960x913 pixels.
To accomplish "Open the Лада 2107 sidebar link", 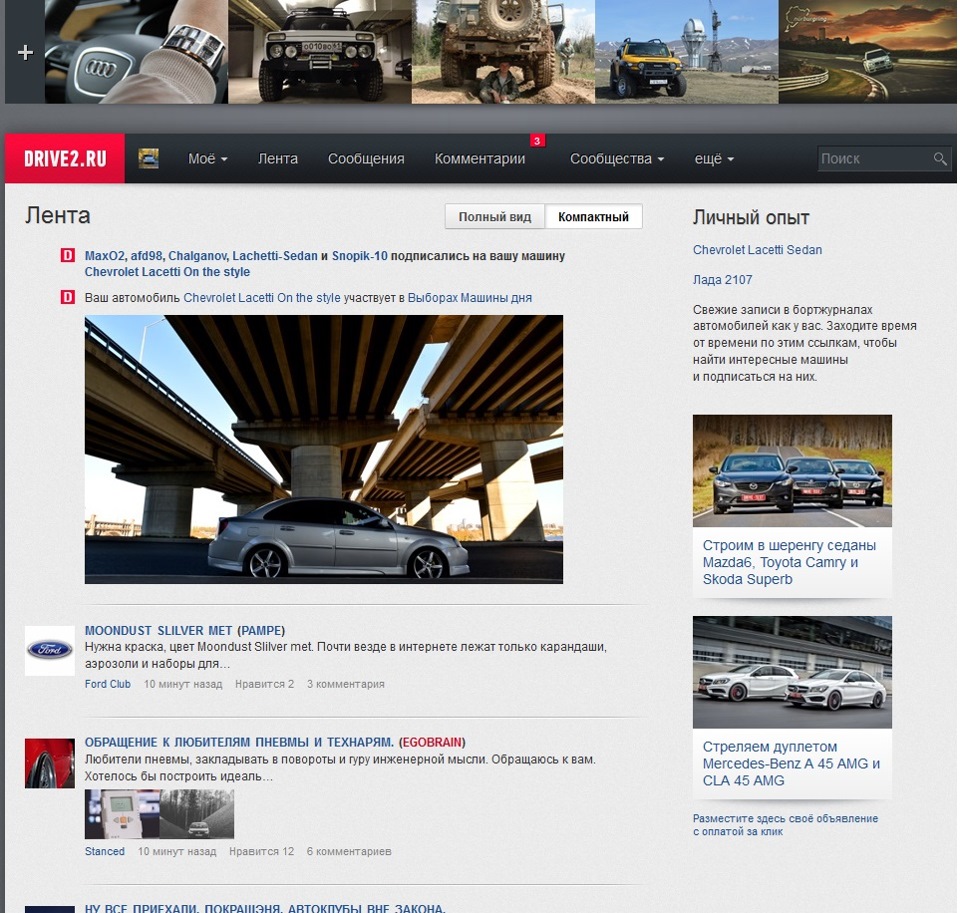I will [x=722, y=280].
